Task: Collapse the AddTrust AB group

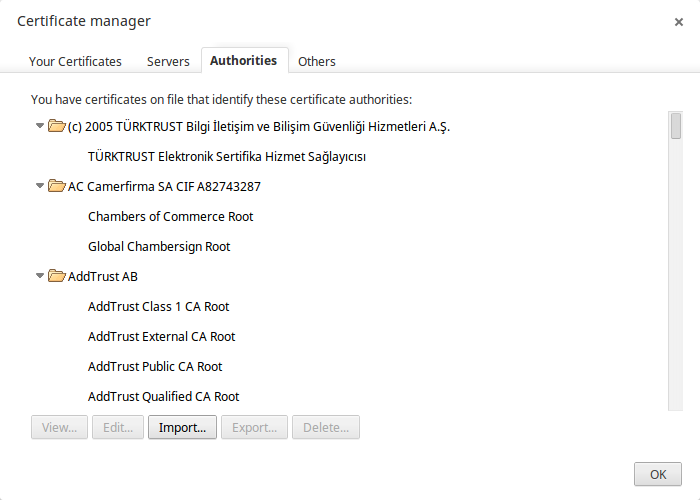Action: pos(40,276)
